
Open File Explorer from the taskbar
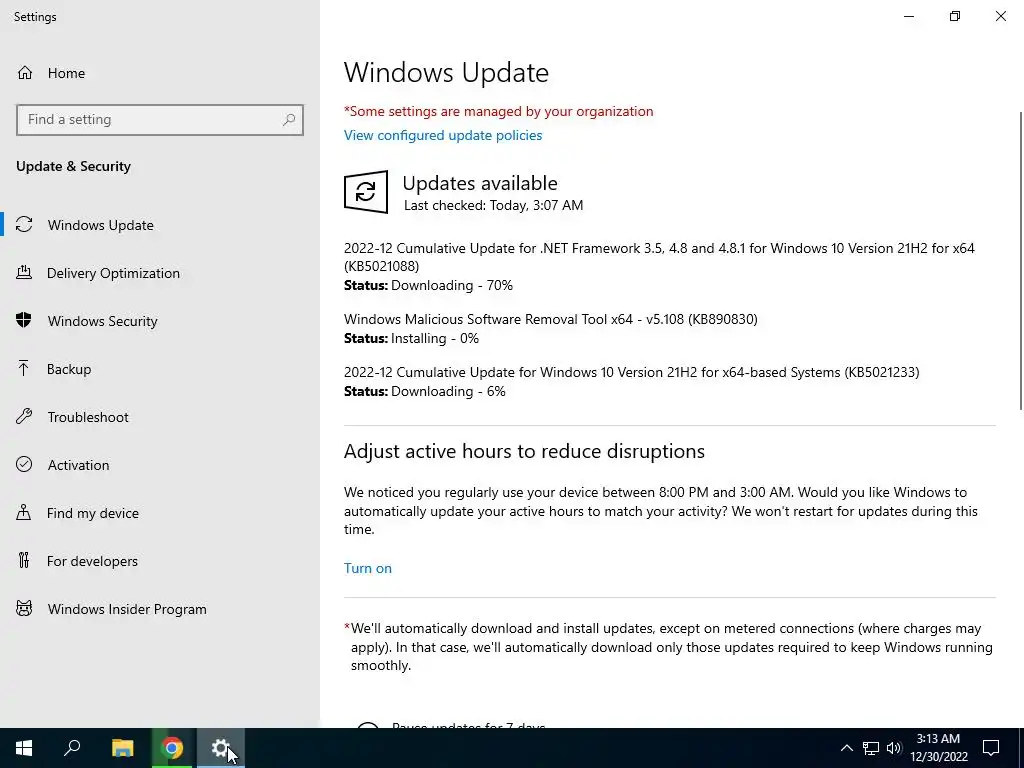122,748
